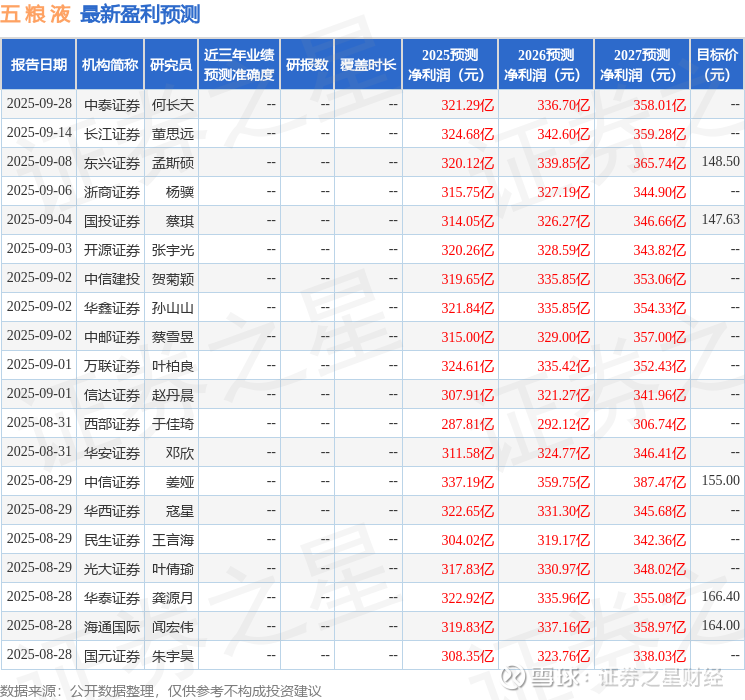Click target price 166.40
The height and width of the screenshot is (700, 745).
pos(721,596)
